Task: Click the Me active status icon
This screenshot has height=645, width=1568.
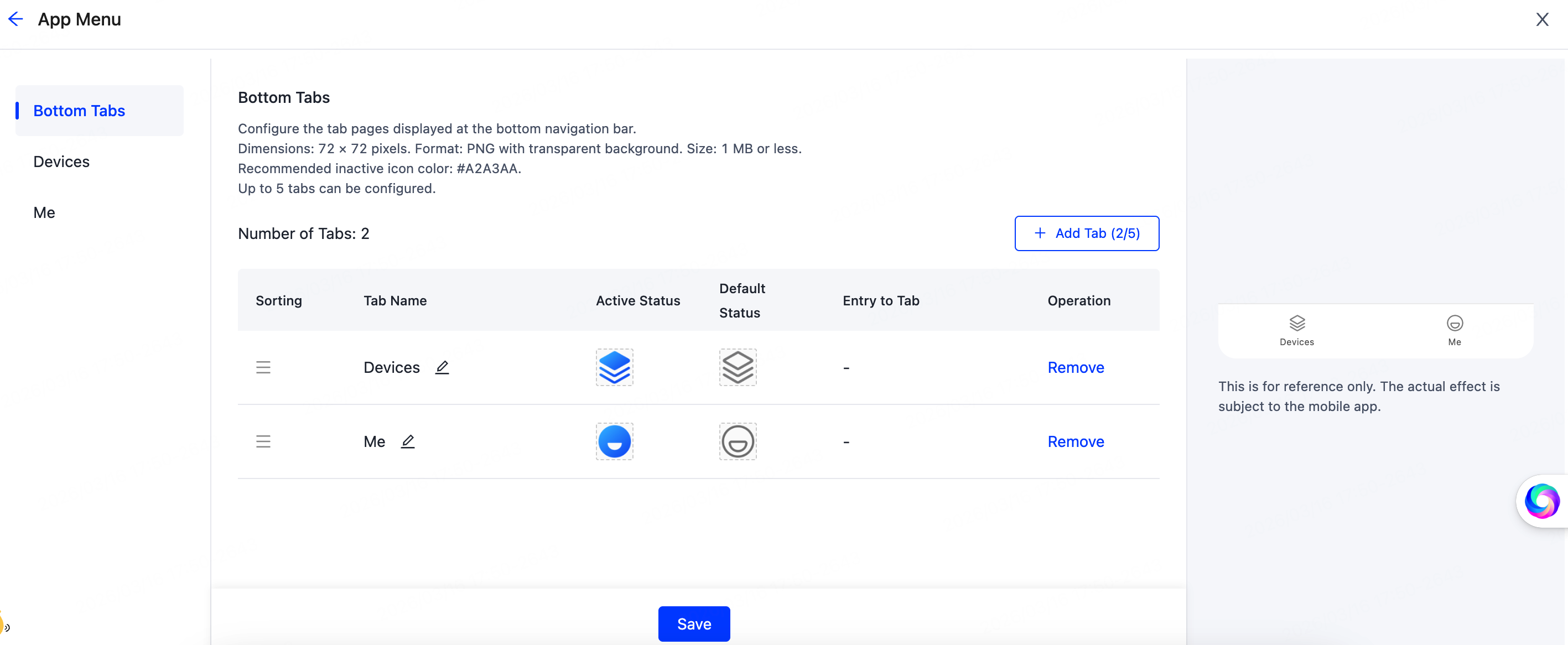Action: click(x=614, y=442)
